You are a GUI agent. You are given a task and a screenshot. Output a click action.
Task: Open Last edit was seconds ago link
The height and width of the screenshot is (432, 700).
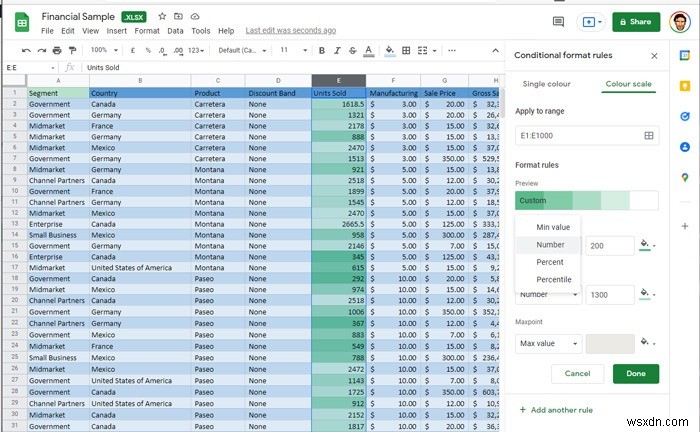[x=291, y=30]
